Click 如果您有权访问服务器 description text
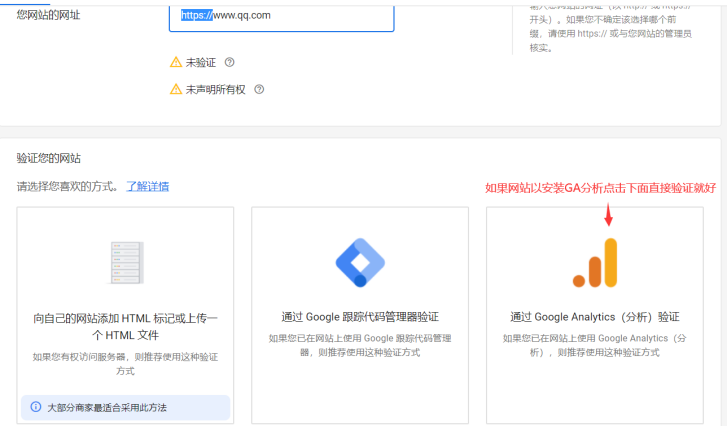The height and width of the screenshot is (427, 728). tap(125, 364)
